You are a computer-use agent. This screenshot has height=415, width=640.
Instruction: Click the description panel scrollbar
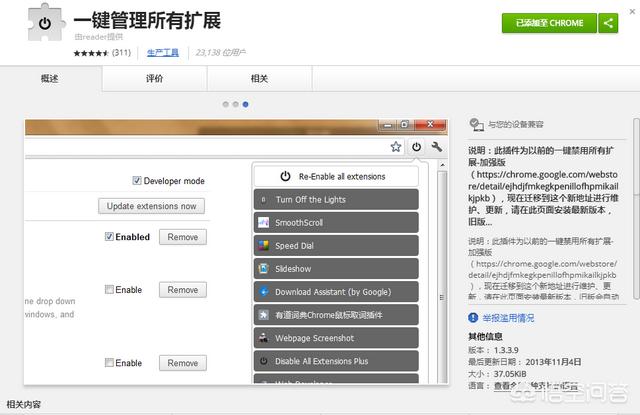(x=636, y=208)
